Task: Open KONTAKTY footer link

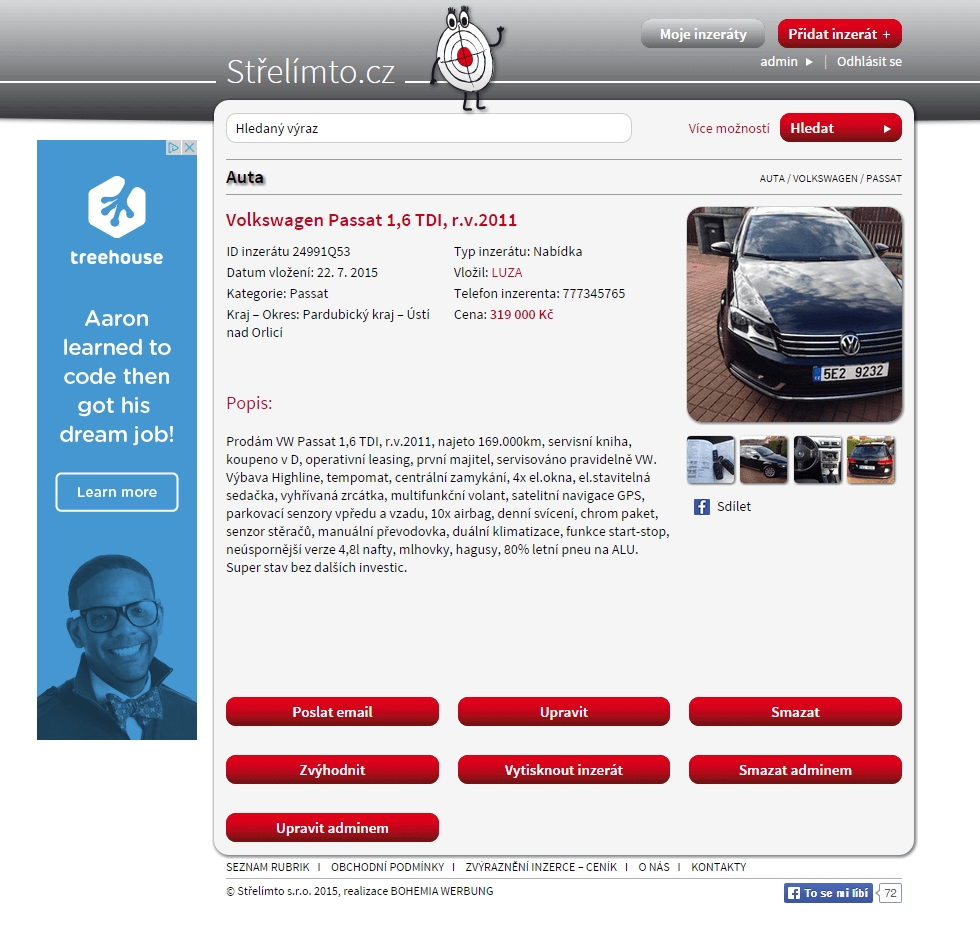Action: pos(719,867)
